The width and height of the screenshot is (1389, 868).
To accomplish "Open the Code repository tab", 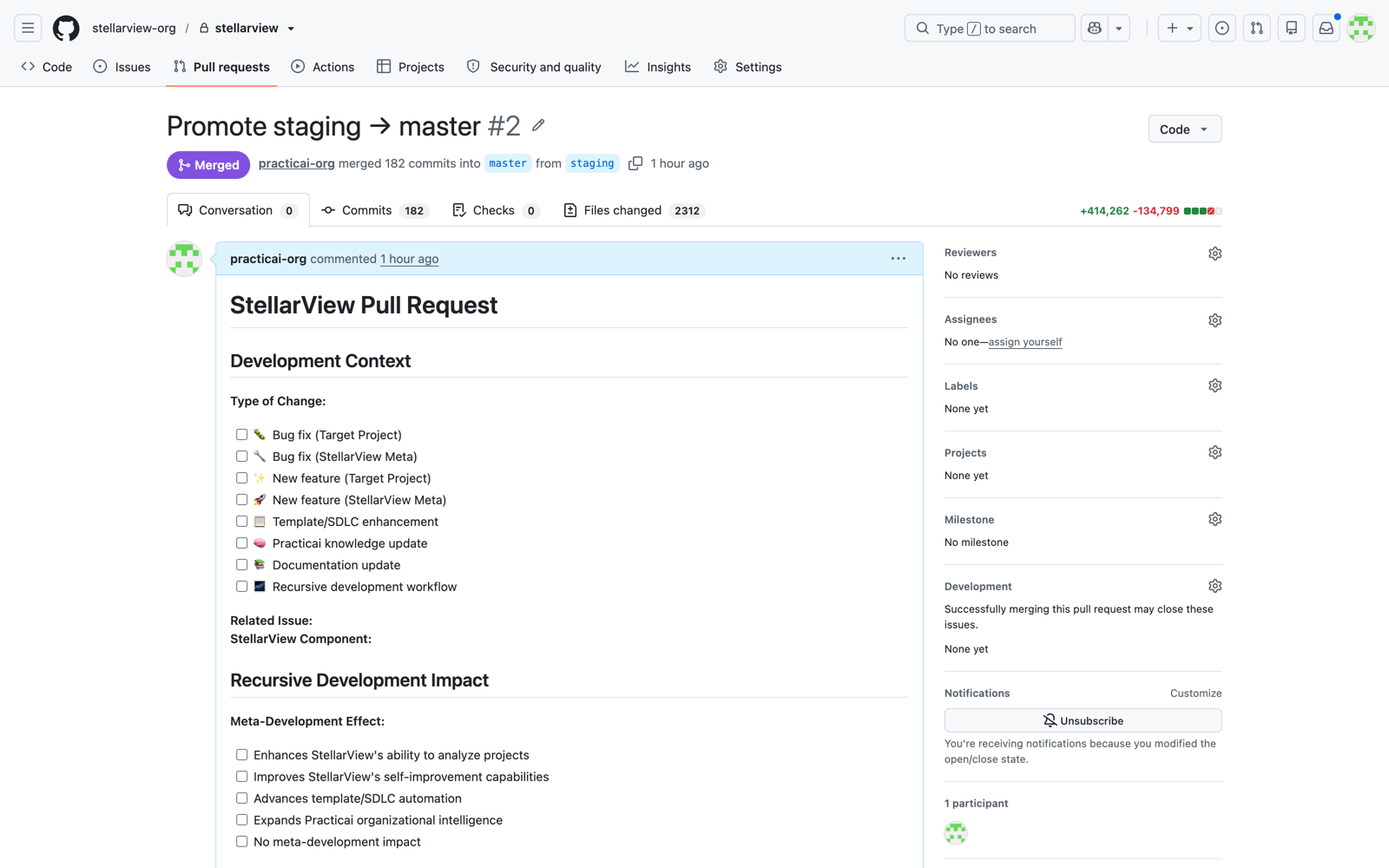I will [47, 67].
